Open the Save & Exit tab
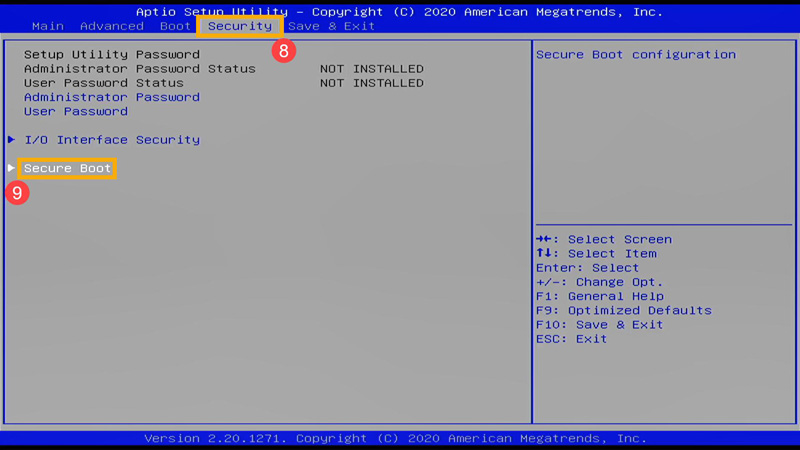 pos(332,26)
